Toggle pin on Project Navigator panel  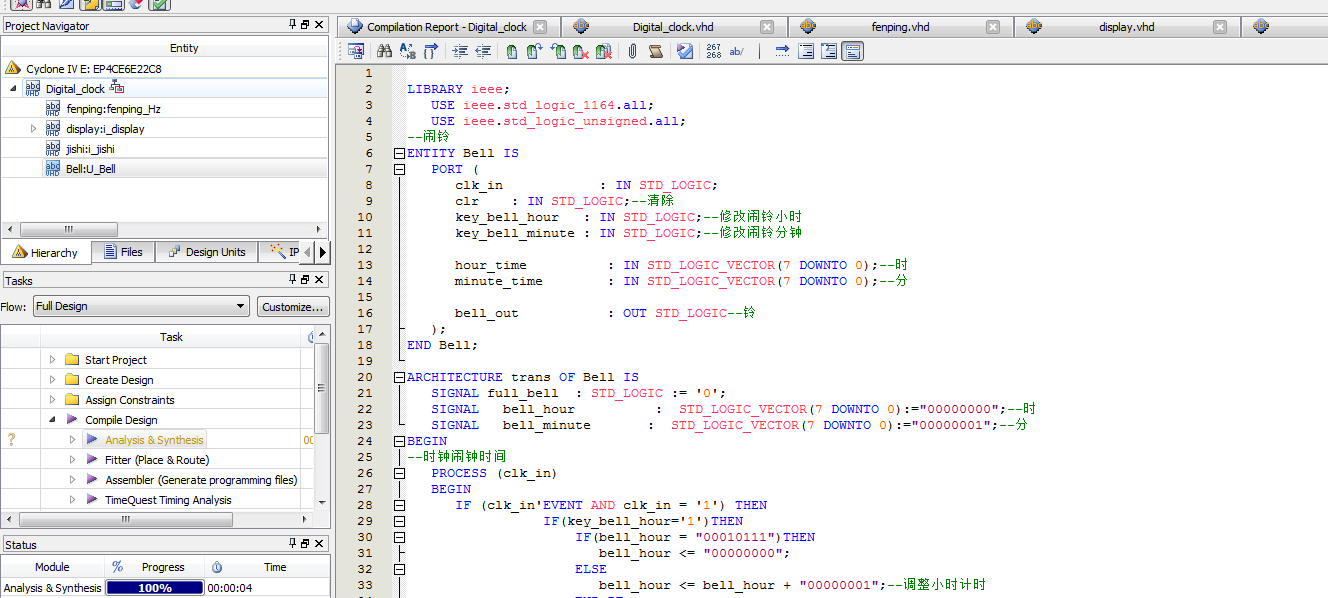coord(292,25)
